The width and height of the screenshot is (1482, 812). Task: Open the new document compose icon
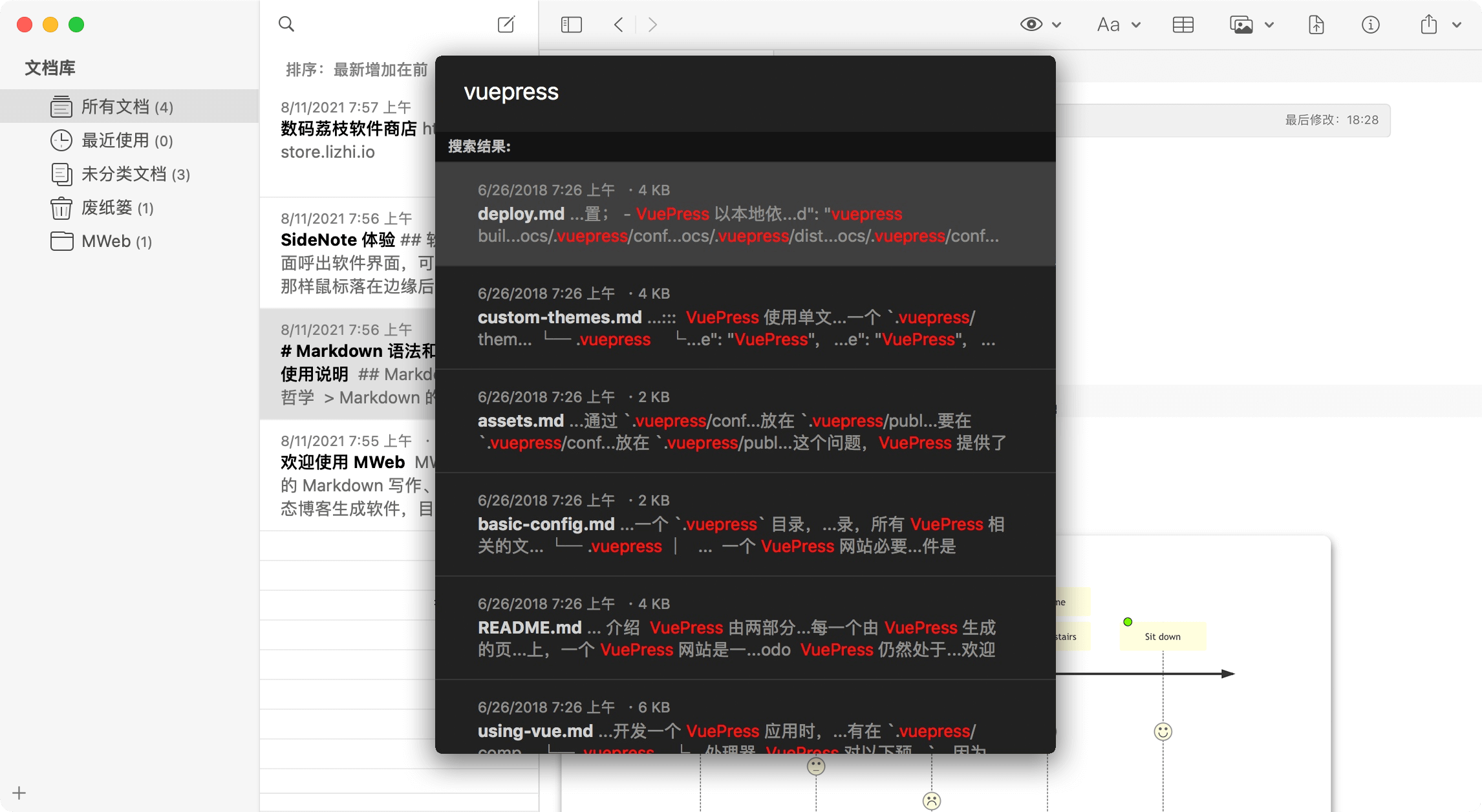point(506,24)
